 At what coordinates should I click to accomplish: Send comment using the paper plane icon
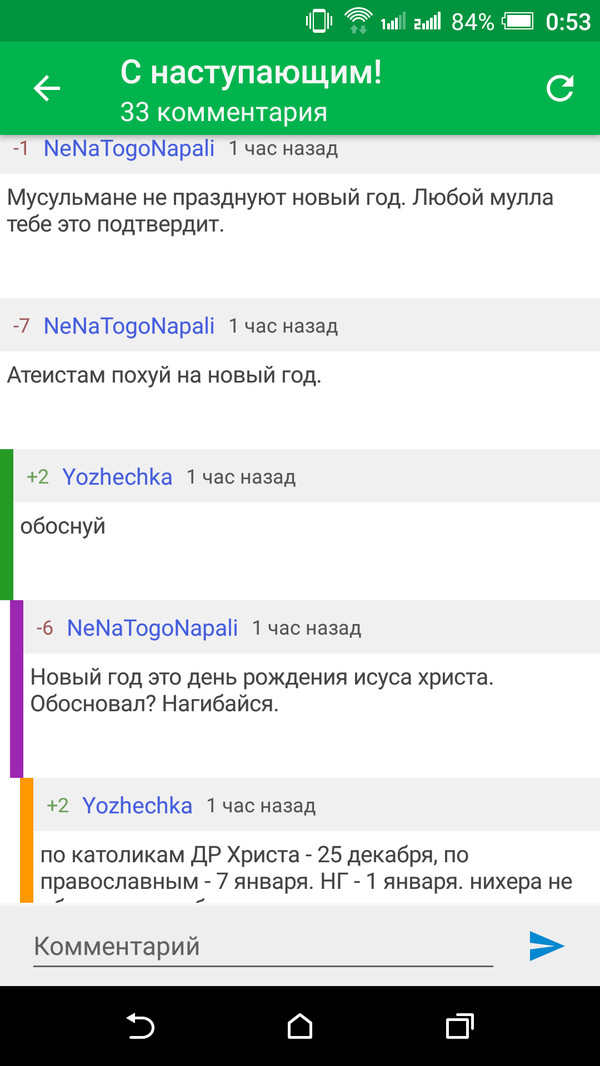[546, 944]
